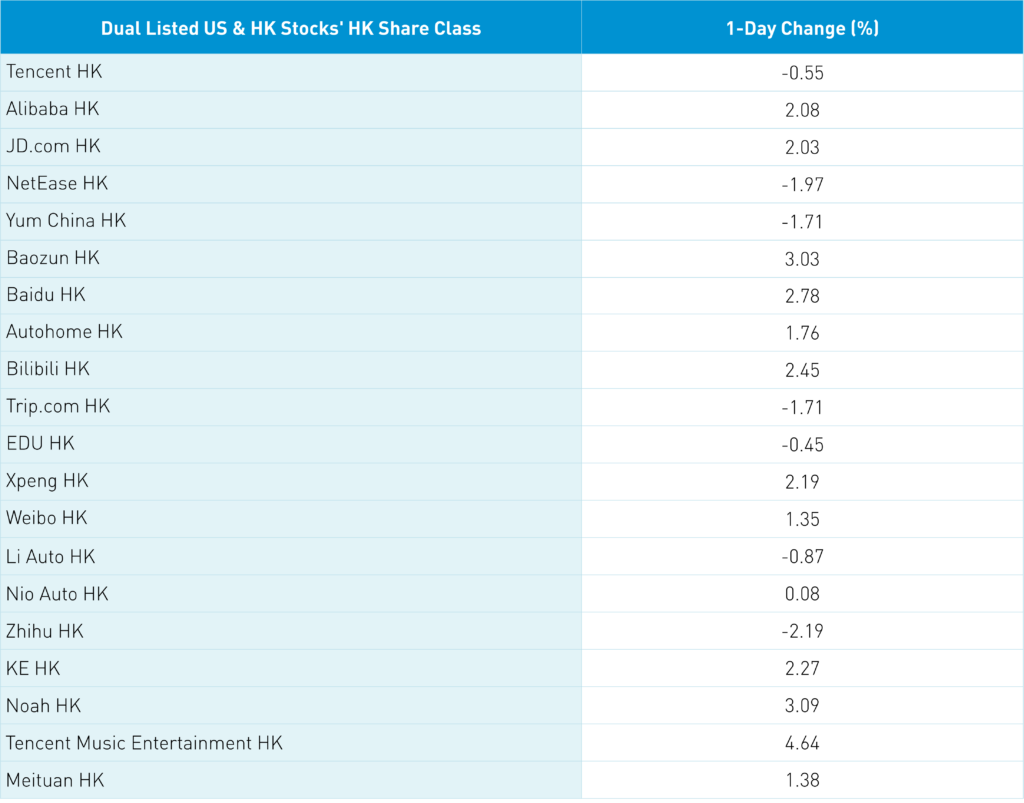Click the 3.09 value for Noah HK
1024x803 pixels.
coord(802,706)
